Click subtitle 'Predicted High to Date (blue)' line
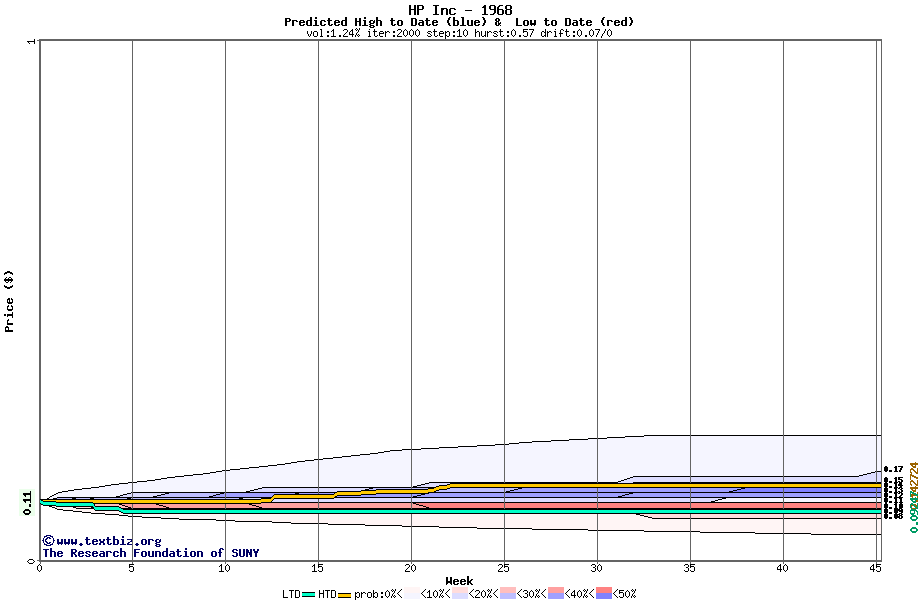920x600 pixels. (459, 22)
